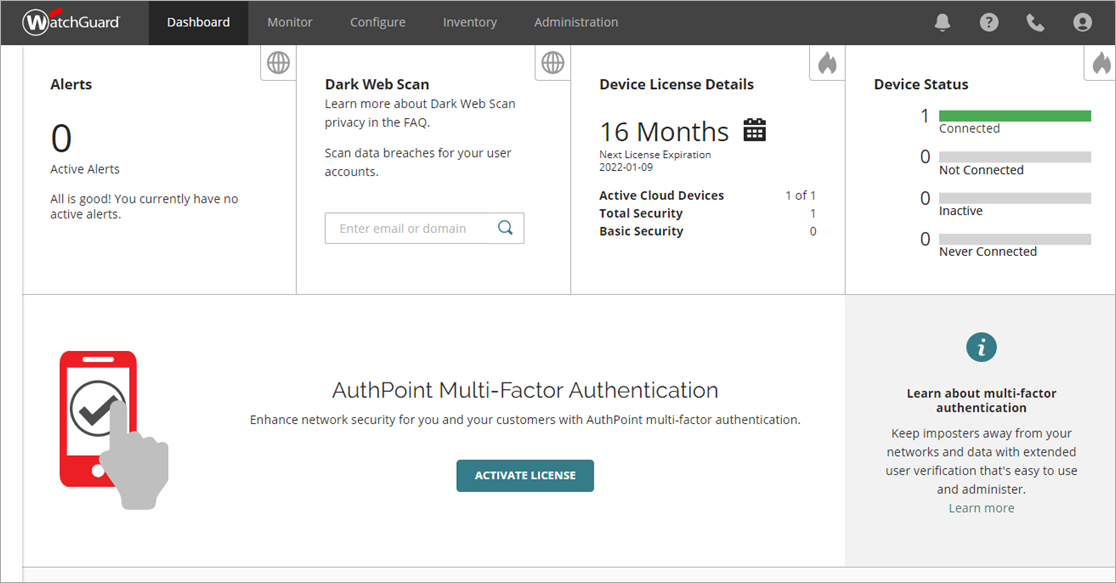Click the help question mark icon

pos(988,21)
